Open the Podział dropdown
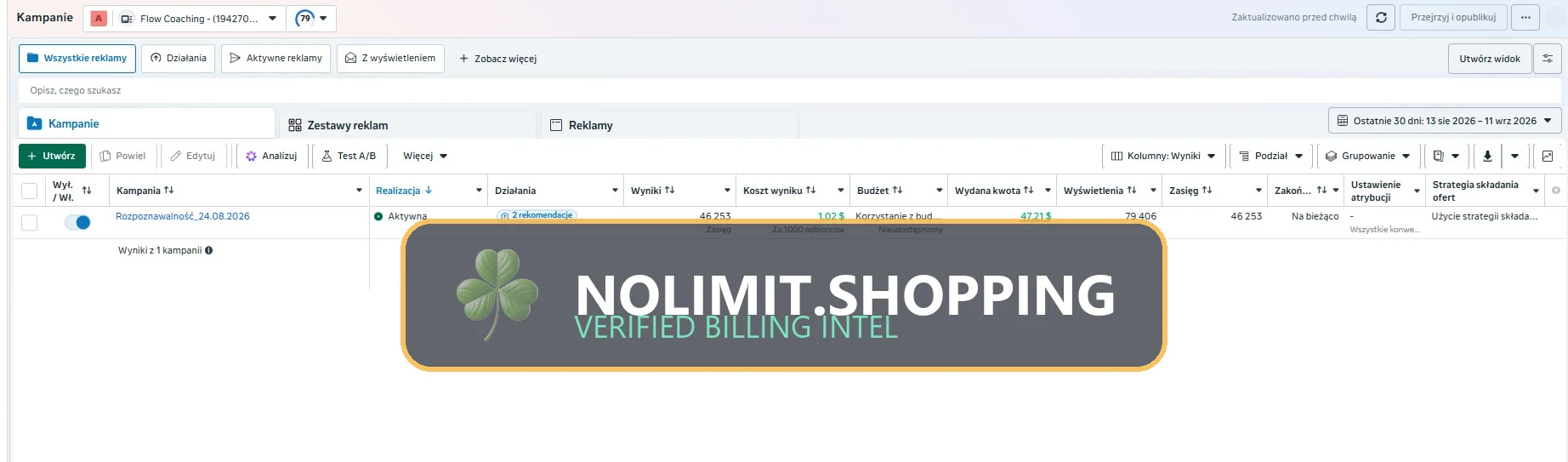The width and height of the screenshot is (1568, 462). coord(1271,156)
